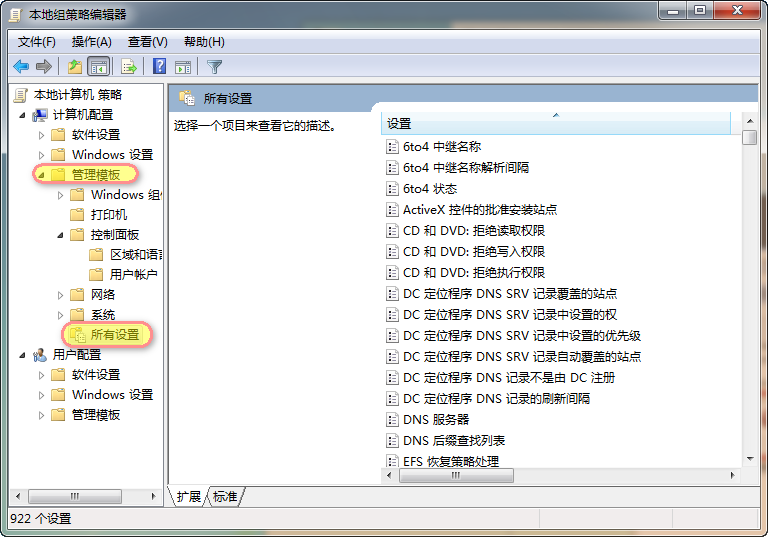Select the 打印机 folder in tree

point(108,215)
